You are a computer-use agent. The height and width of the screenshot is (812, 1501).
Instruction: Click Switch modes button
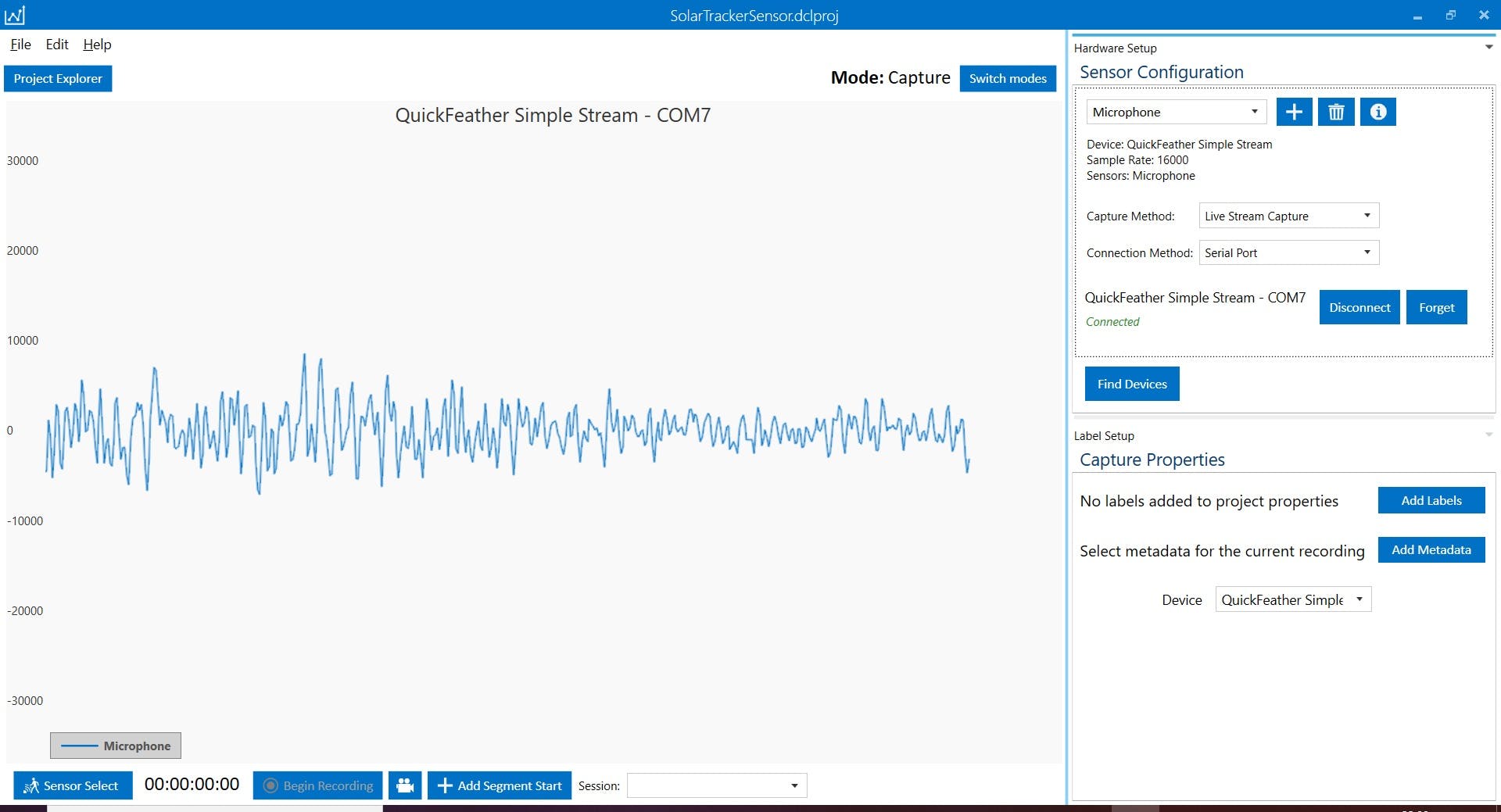[1008, 78]
